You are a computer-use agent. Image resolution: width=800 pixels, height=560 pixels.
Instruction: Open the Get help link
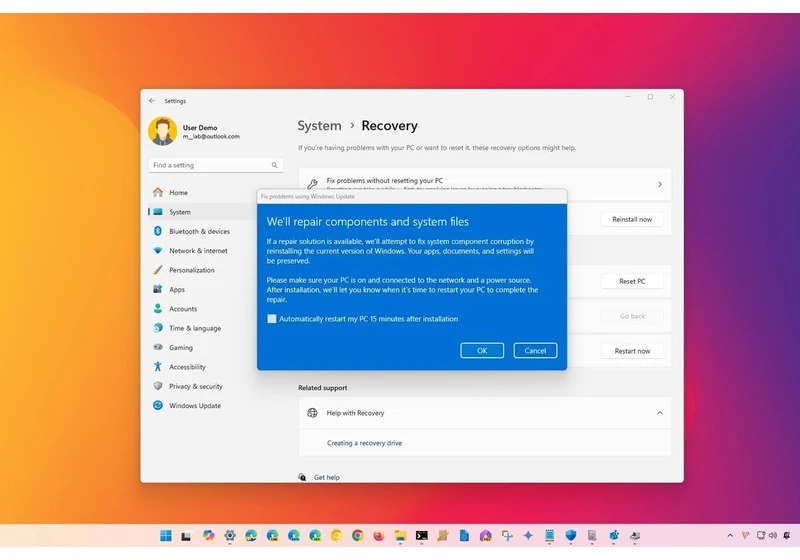[x=327, y=477]
